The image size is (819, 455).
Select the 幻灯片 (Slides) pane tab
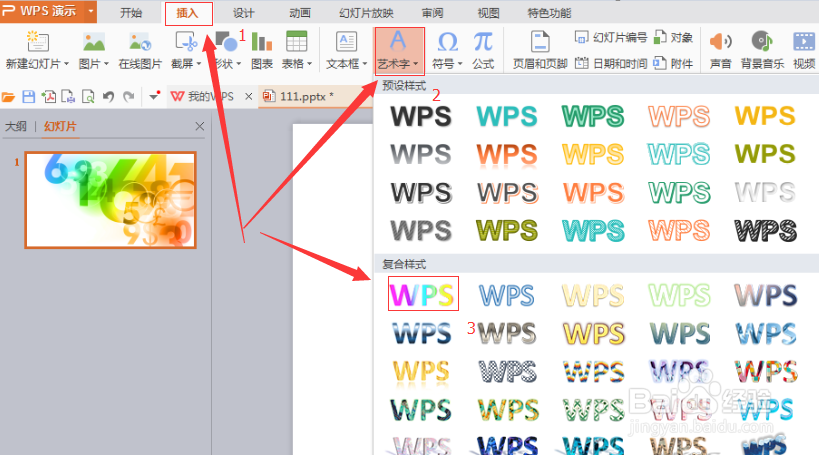click(x=60, y=126)
